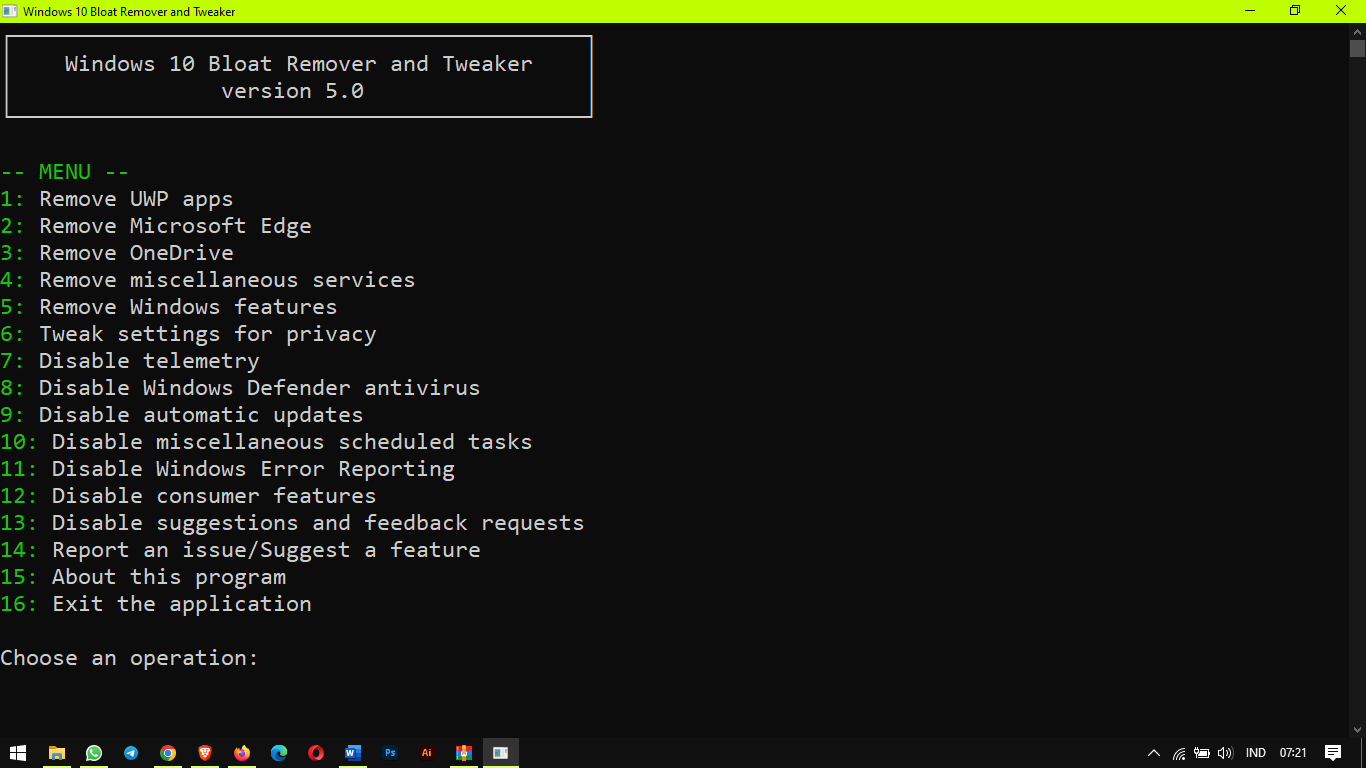
Task: Launch Illustrator from the taskbar
Action: (x=427, y=753)
